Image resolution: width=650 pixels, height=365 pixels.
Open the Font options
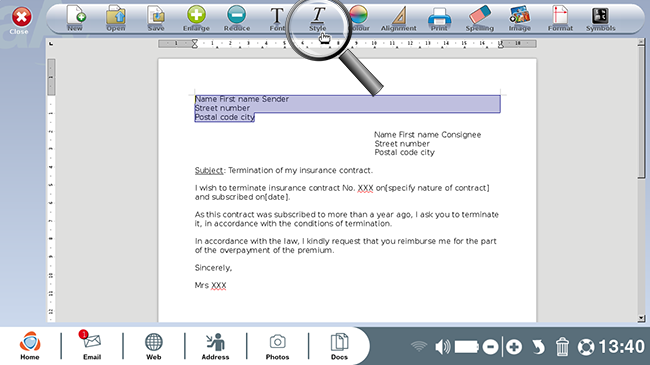[277, 18]
